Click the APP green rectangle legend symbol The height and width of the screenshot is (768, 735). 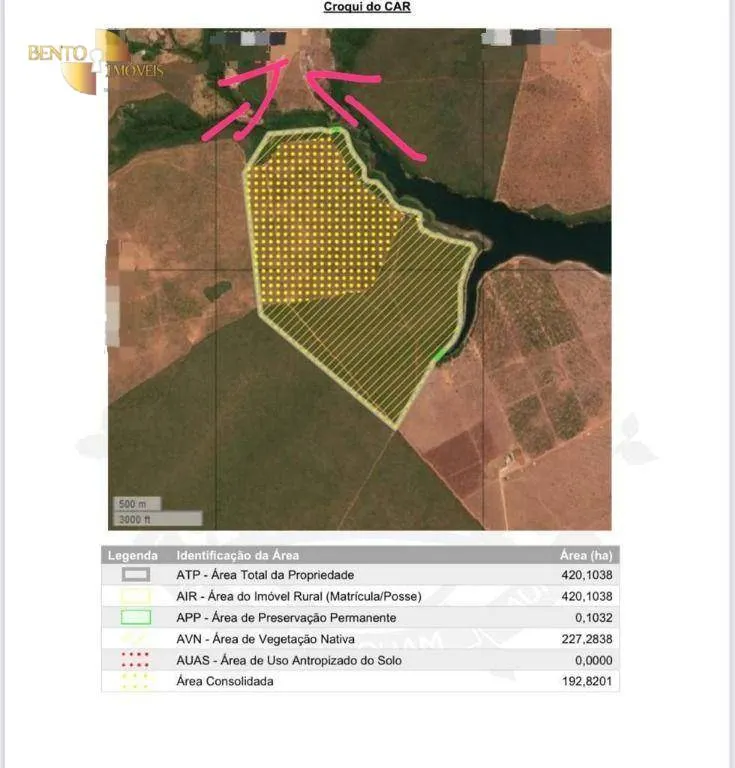point(136,617)
